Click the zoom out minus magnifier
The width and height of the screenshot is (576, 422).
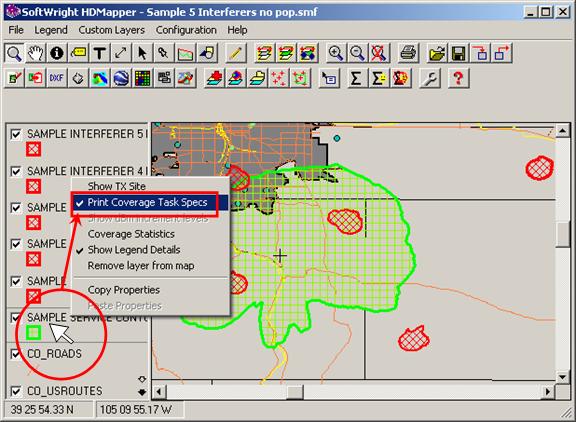click(357, 53)
